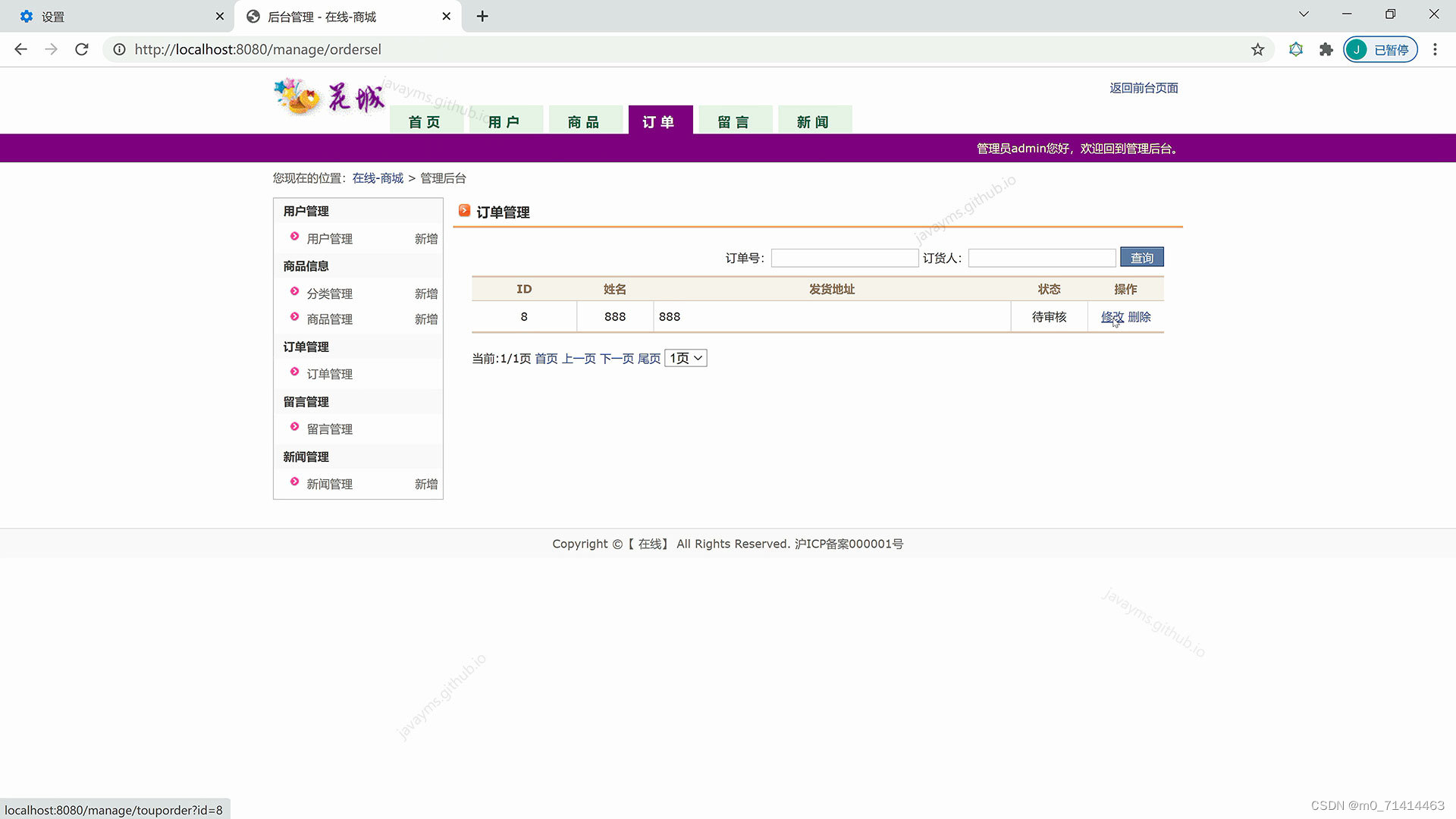1456x819 pixels.
Task: Click the pink bullet icon beside 分类管理
Action: [295, 291]
